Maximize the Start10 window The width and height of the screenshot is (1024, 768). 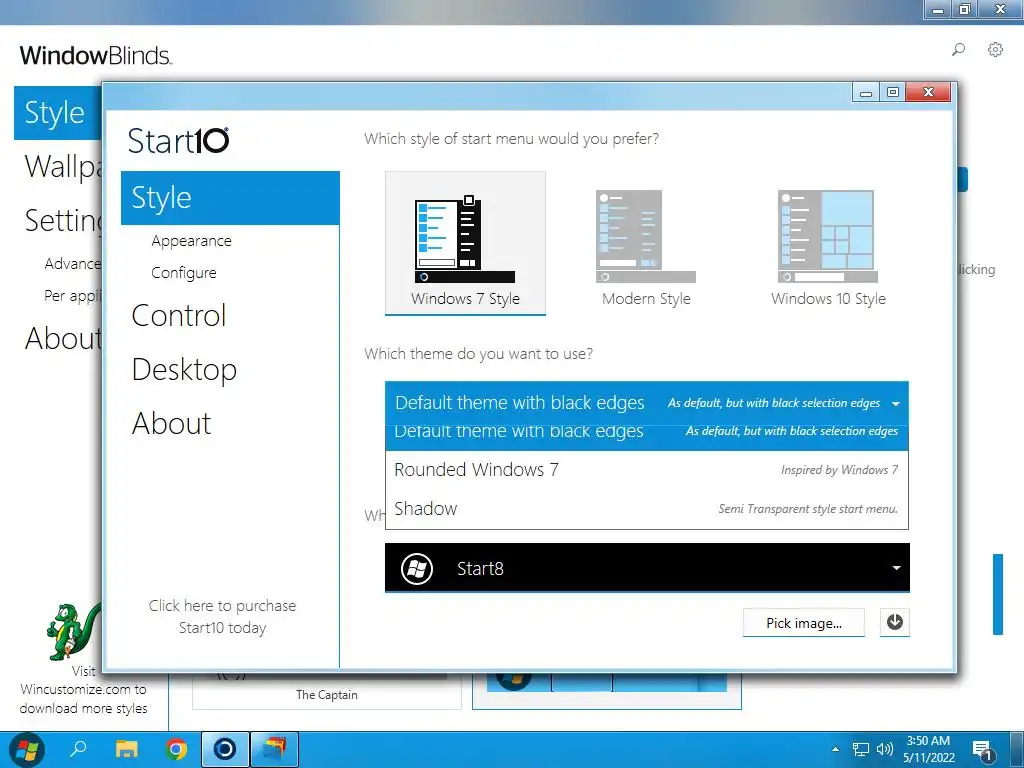pos(893,93)
